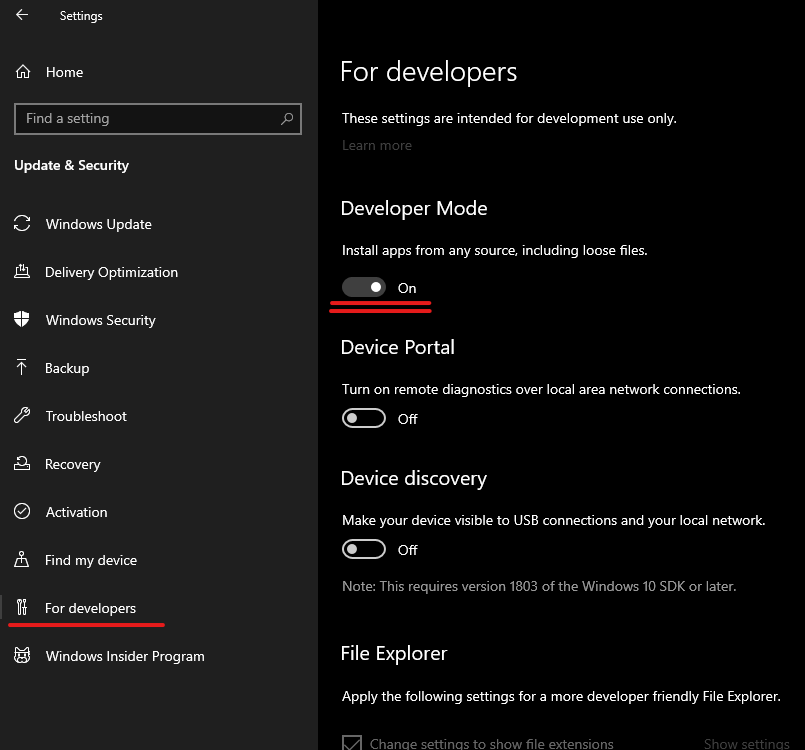Screen dimensions: 805x750
Task: Click the Show settings link
Action: pos(746,743)
